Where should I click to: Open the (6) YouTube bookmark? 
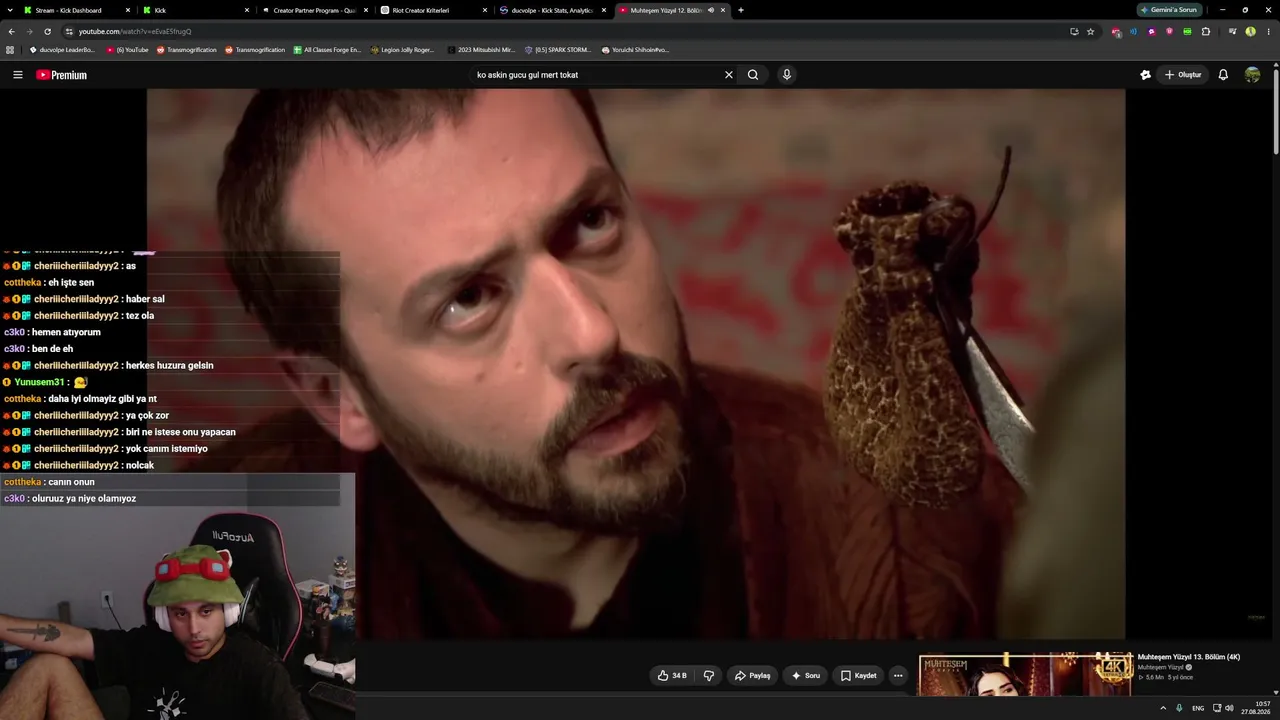(126, 49)
